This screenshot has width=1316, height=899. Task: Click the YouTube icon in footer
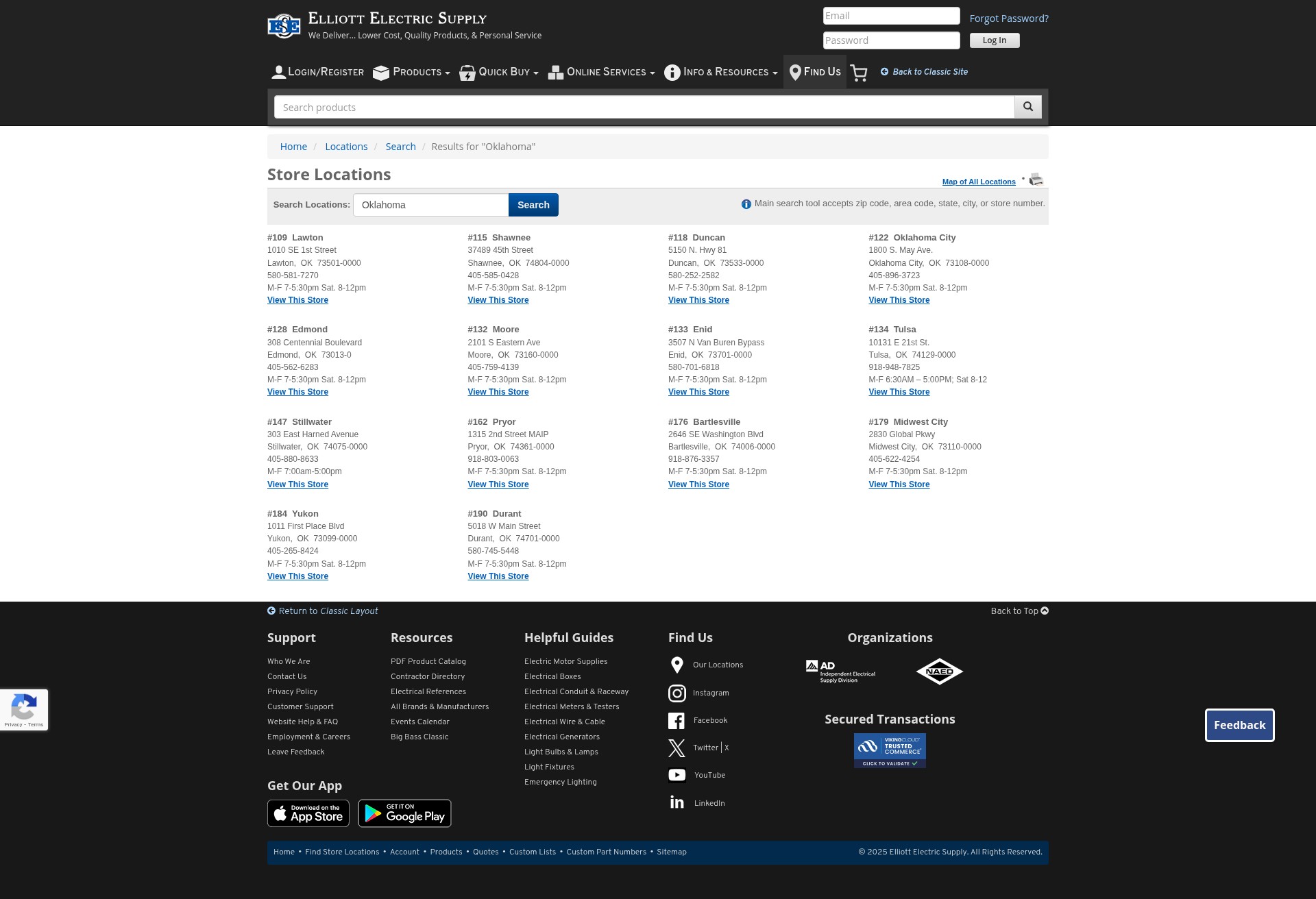pyautogui.click(x=677, y=775)
